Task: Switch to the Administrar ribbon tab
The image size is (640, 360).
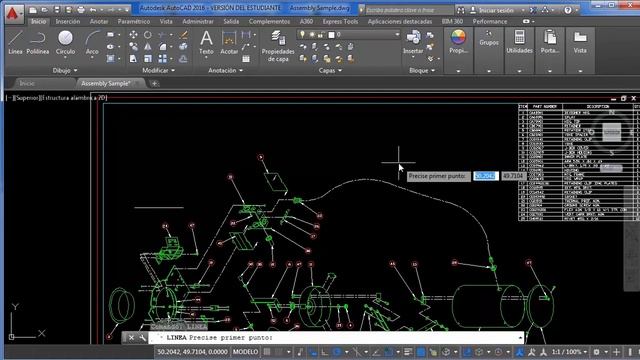Action: [198, 21]
